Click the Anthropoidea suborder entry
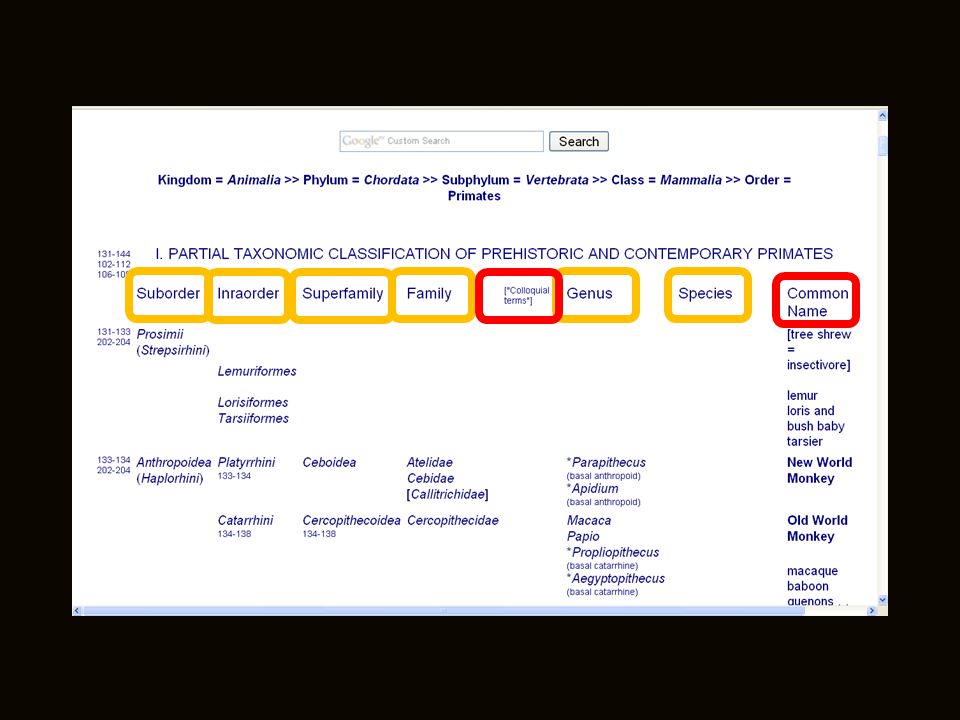 click(174, 462)
